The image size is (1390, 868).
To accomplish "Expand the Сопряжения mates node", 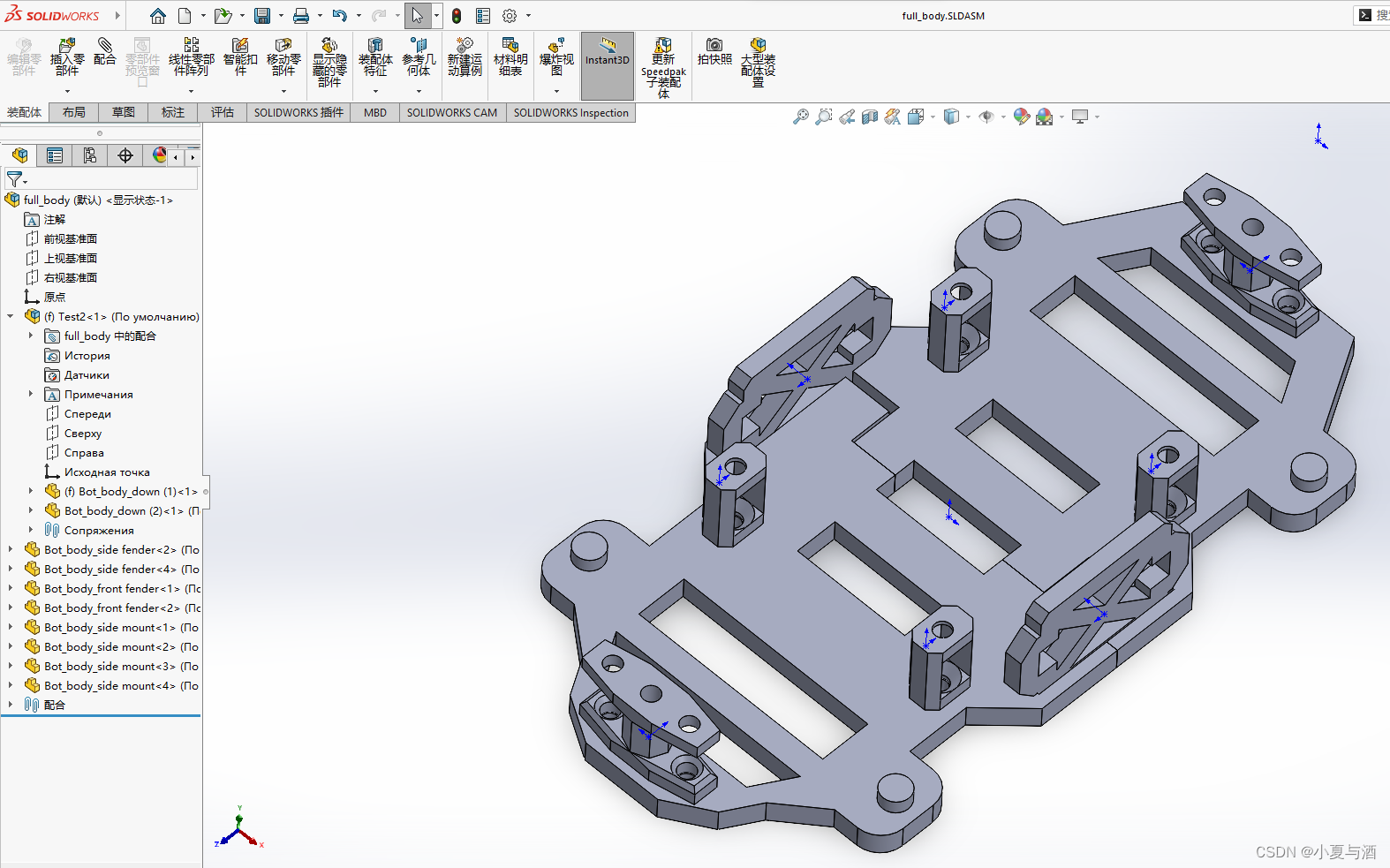I will 31,530.
